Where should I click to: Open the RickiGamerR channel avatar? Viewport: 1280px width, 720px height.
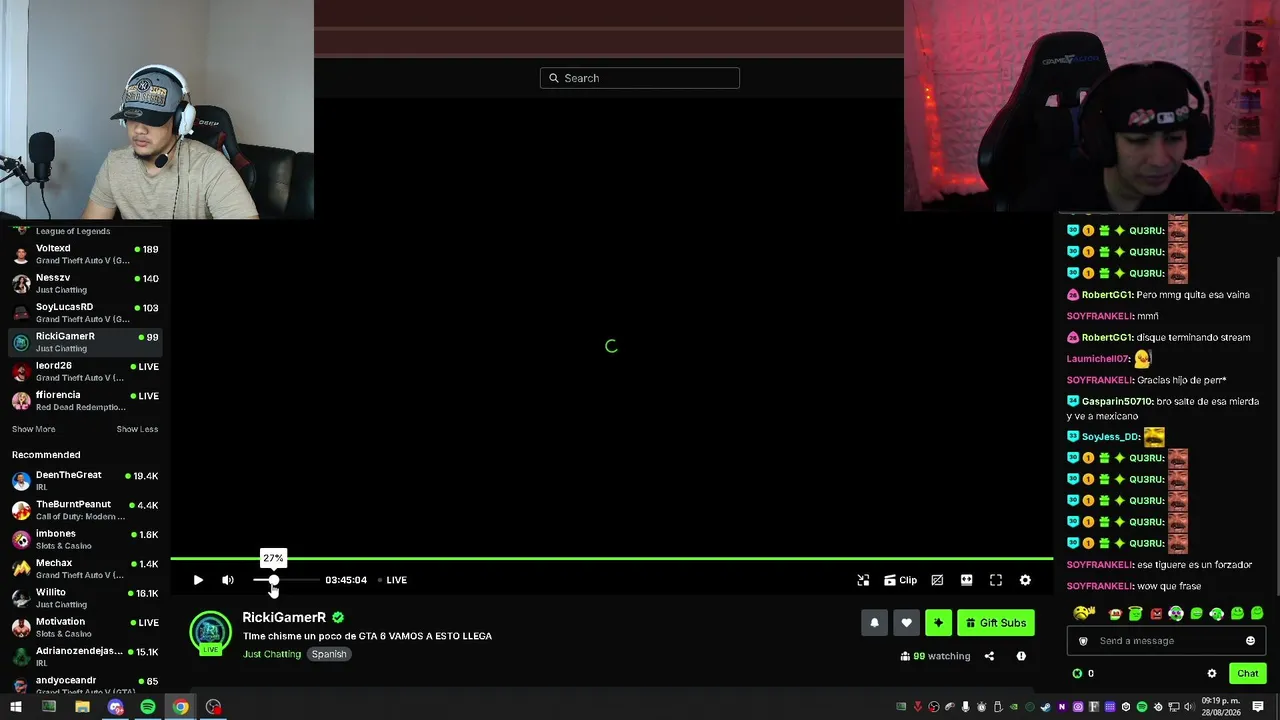(210, 632)
